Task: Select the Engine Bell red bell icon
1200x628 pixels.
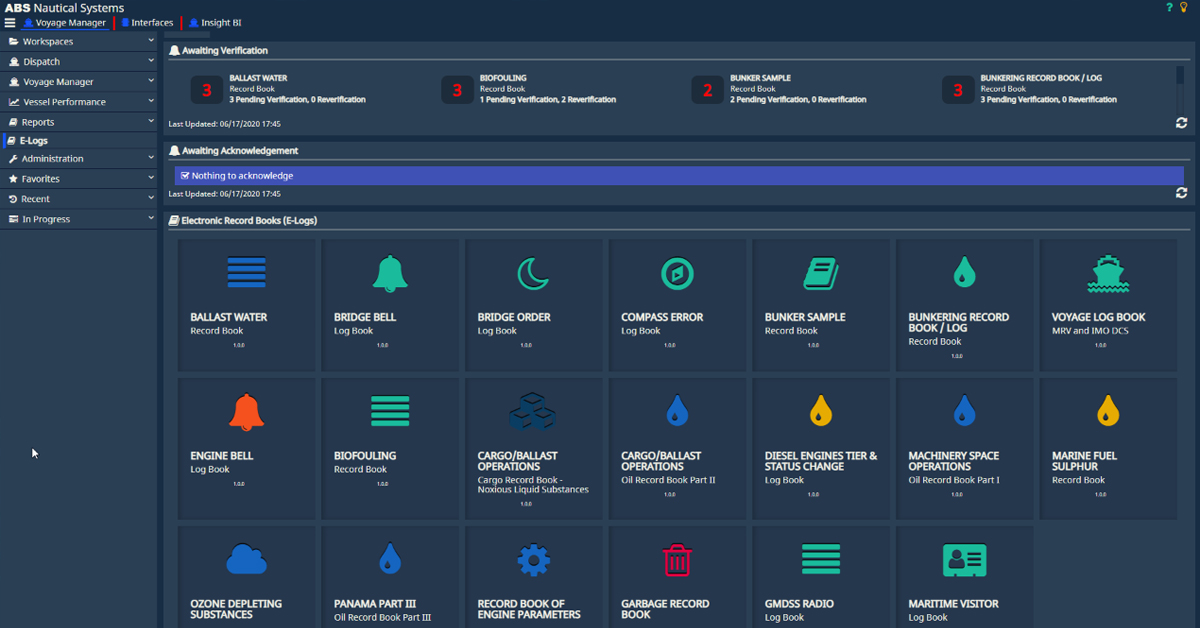Action: (x=247, y=411)
